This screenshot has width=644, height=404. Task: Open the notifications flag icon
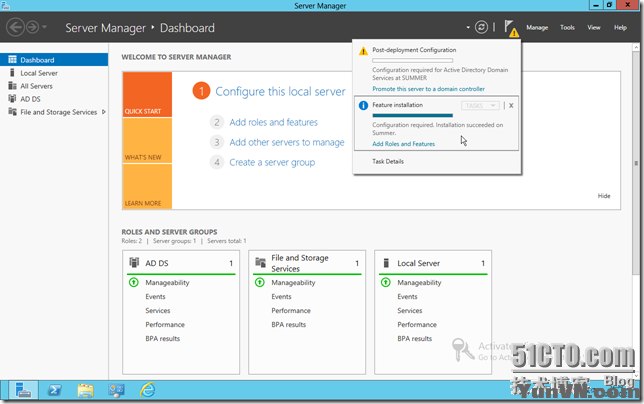tap(511, 28)
